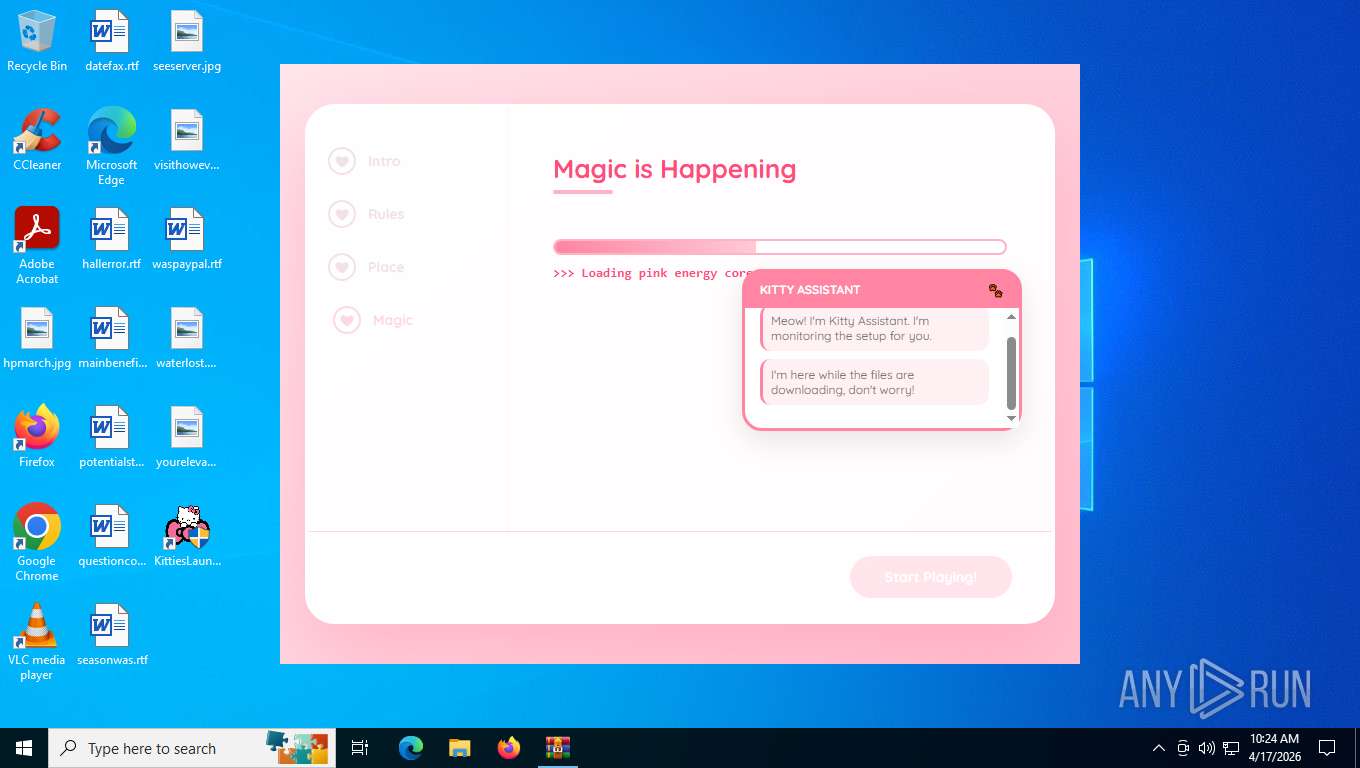Show hidden system tray icons
This screenshot has width=1360, height=768.
pyautogui.click(x=1159, y=748)
